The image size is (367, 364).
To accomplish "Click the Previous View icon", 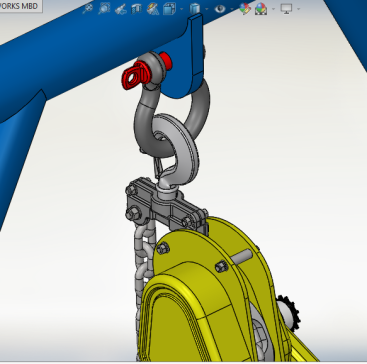I will [x=120, y=9].
